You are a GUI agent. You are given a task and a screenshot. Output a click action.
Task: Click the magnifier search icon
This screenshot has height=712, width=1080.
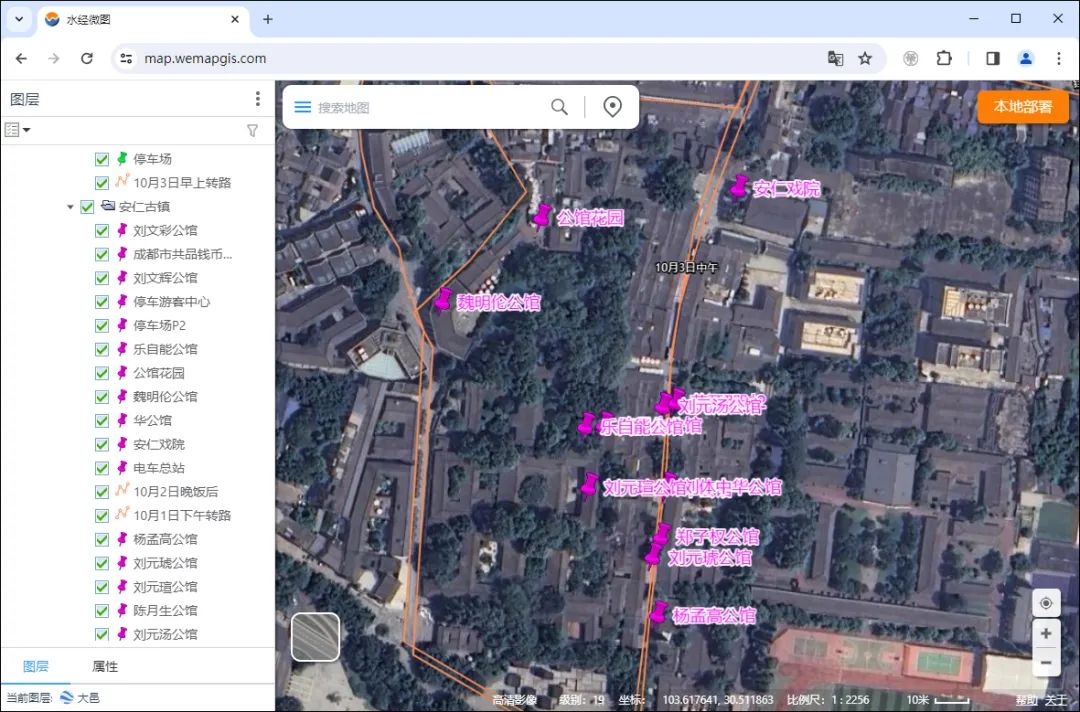[559, 107]
